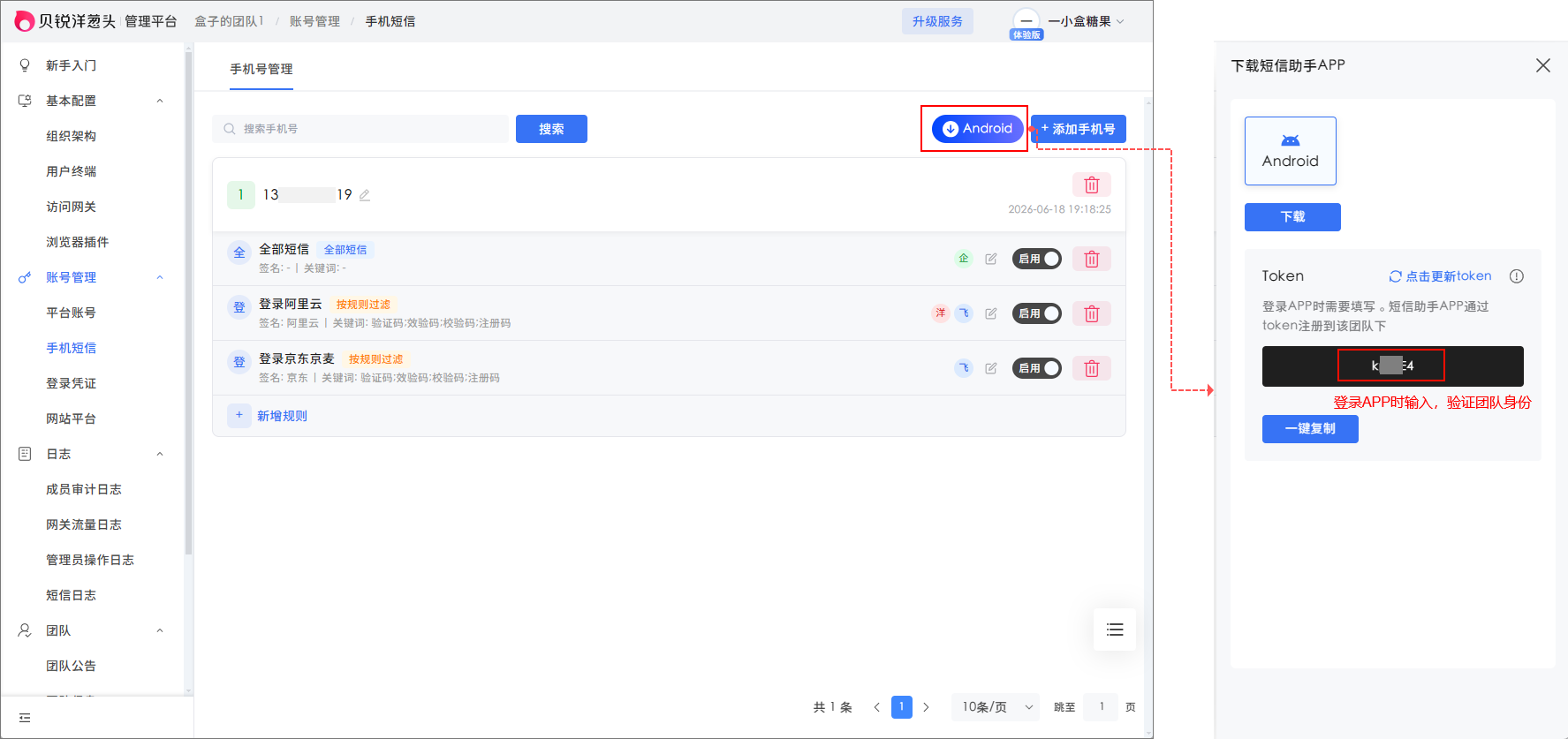
Task: Click red 洋 badge on 登录阿里云 row
Action: (x=941, y=313)
